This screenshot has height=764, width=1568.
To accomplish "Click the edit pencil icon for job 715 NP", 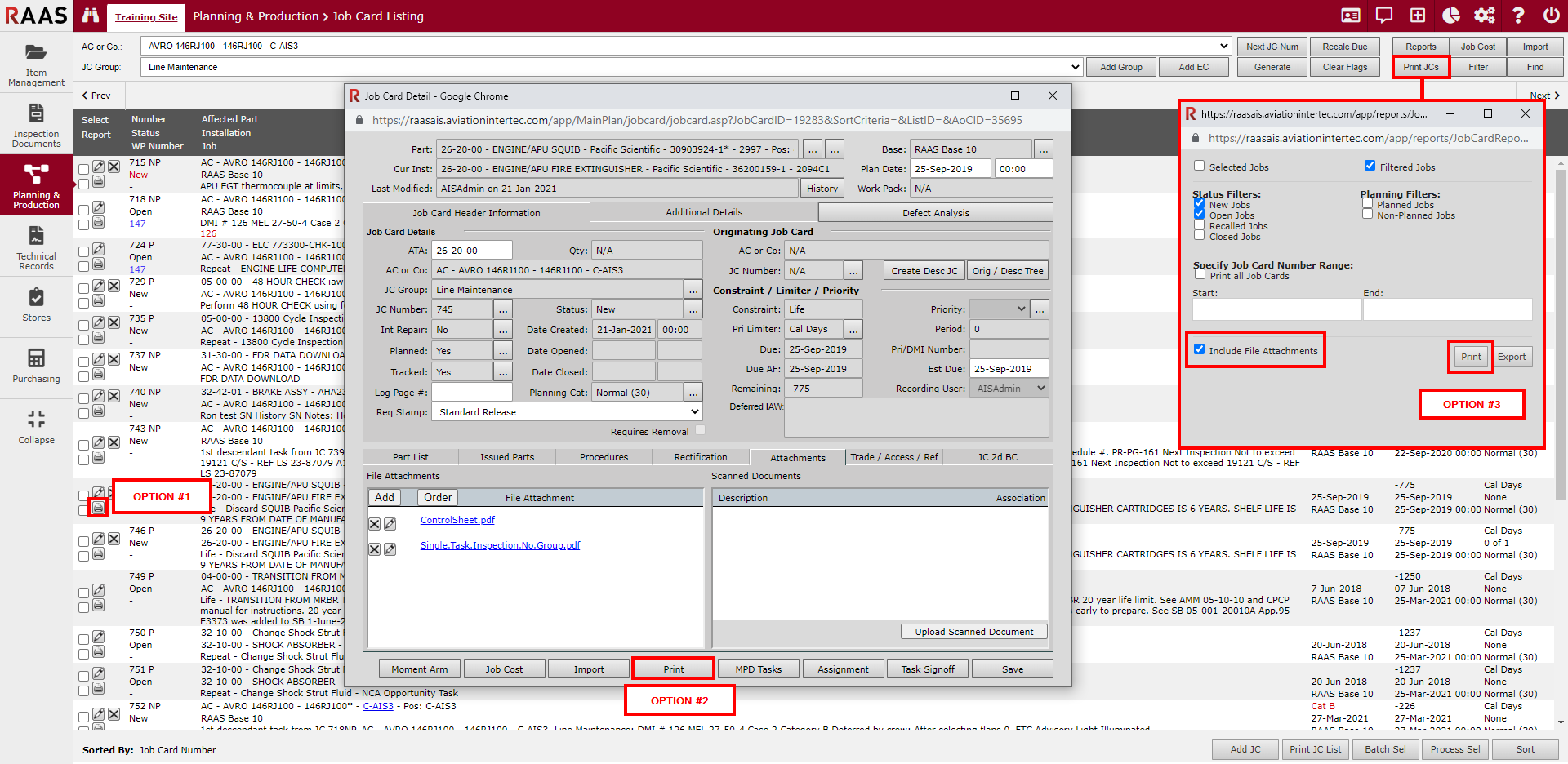I will pyautogui.click(x=98, y=167).
